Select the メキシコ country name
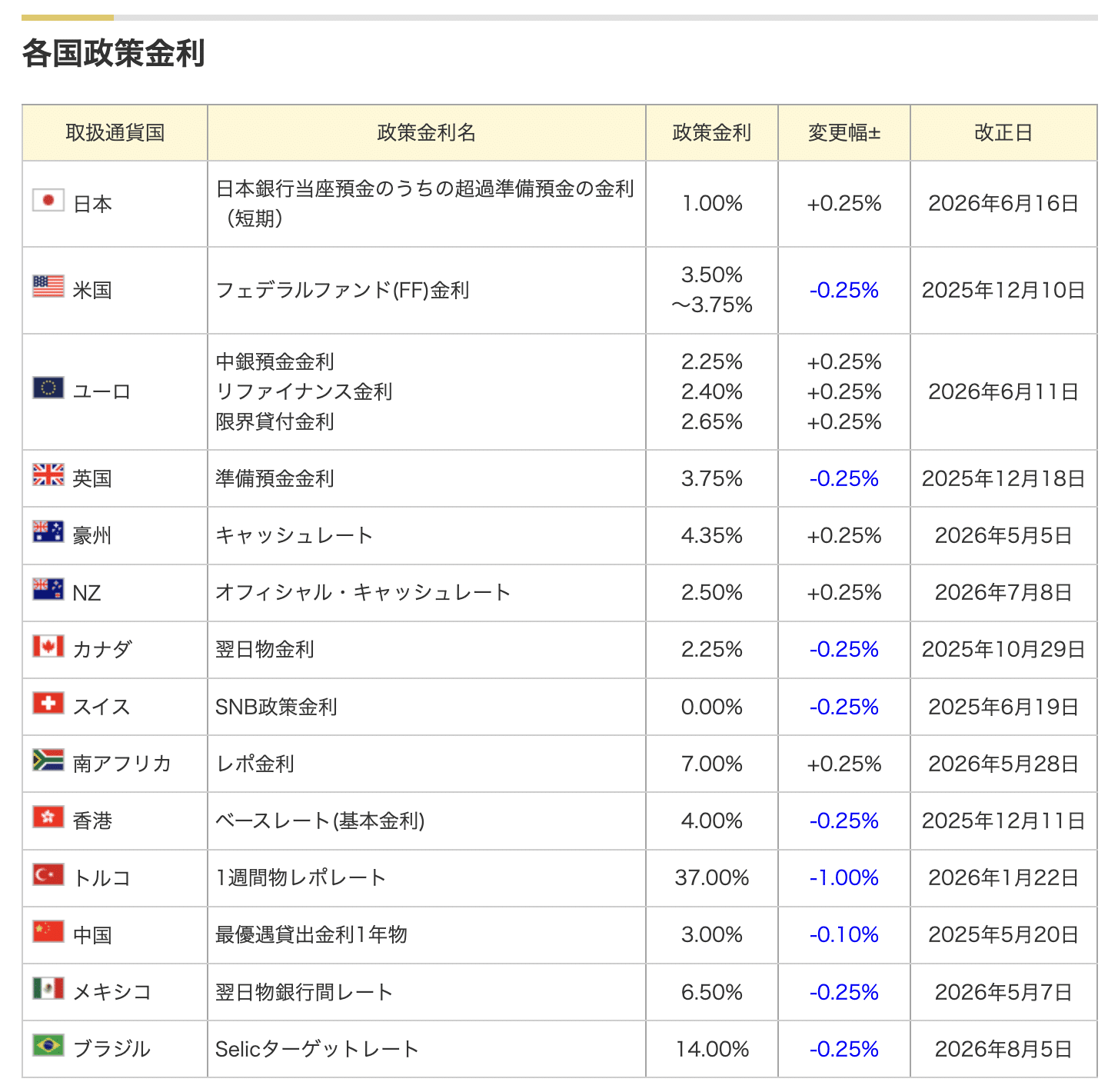Screen dimensions: 1118x1092 point(112,992)
